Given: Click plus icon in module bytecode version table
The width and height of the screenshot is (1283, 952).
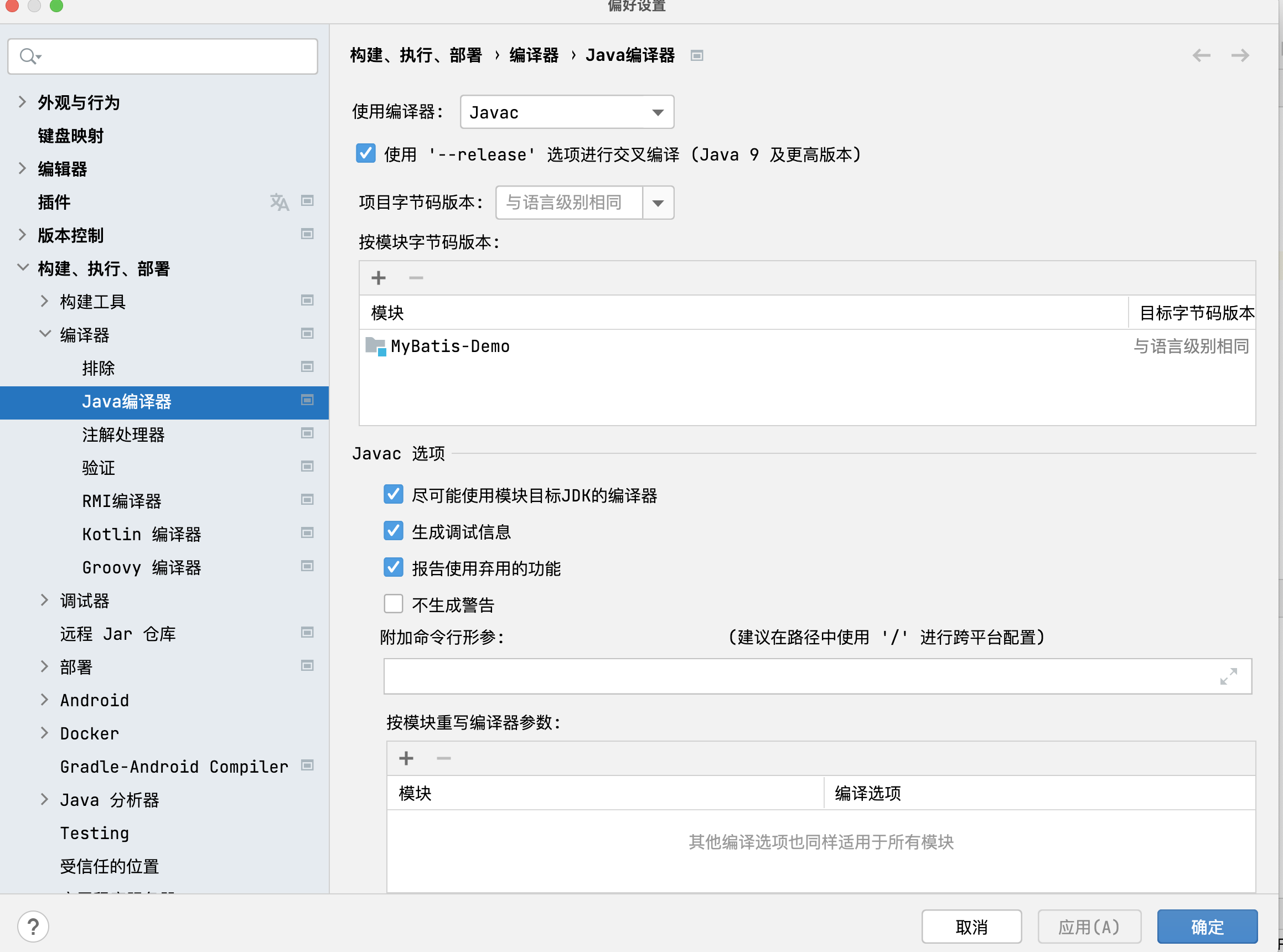Looking at the screenshot, I should [x=379, y=278].
